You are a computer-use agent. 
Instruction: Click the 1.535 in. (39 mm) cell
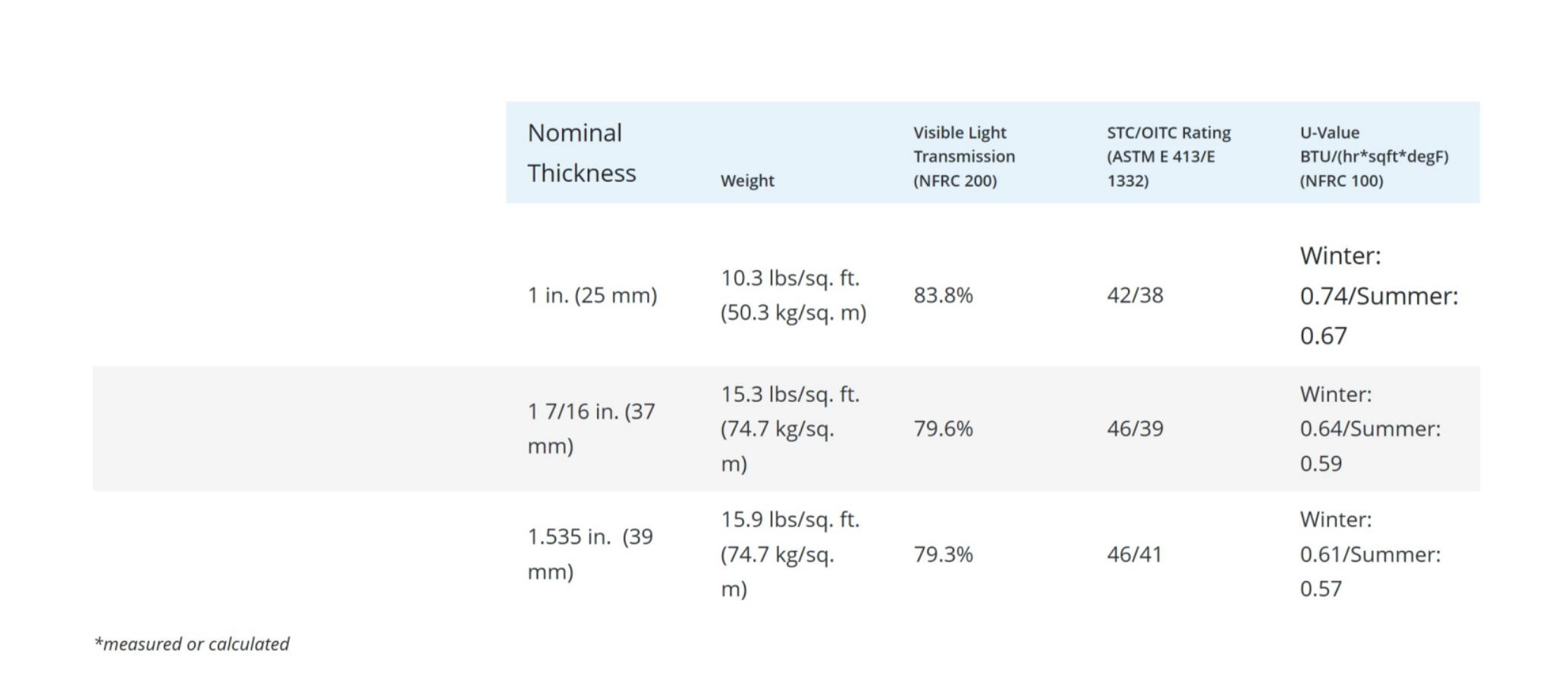click(590, 554)
